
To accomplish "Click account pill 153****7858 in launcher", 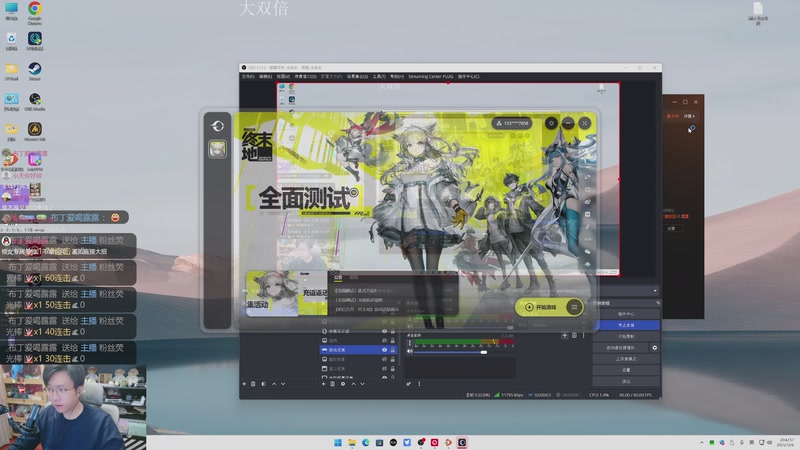I will (512, 123).
